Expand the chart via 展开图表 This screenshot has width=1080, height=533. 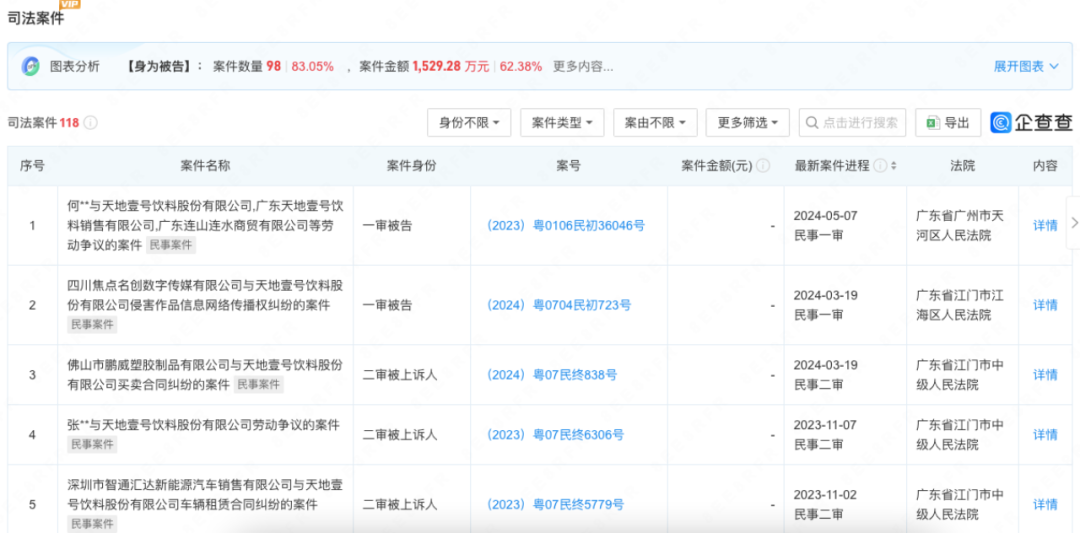click(x=1026, y=67)
